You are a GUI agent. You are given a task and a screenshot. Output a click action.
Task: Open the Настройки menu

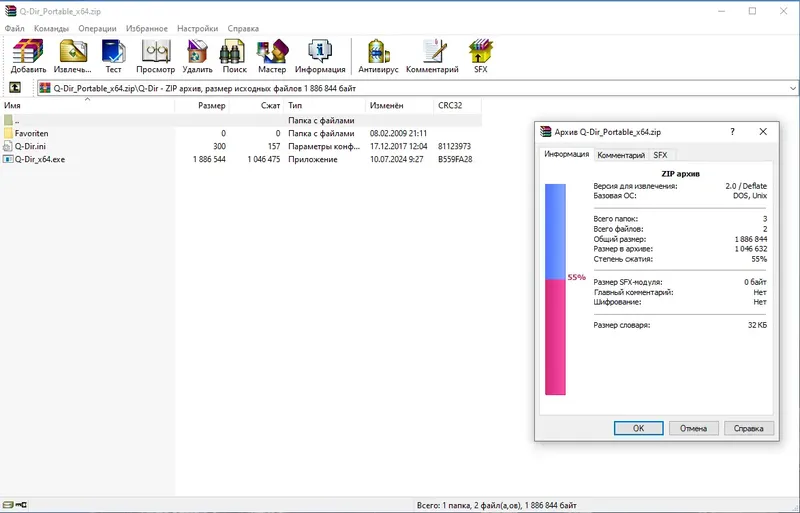click(x=197, y=29)
